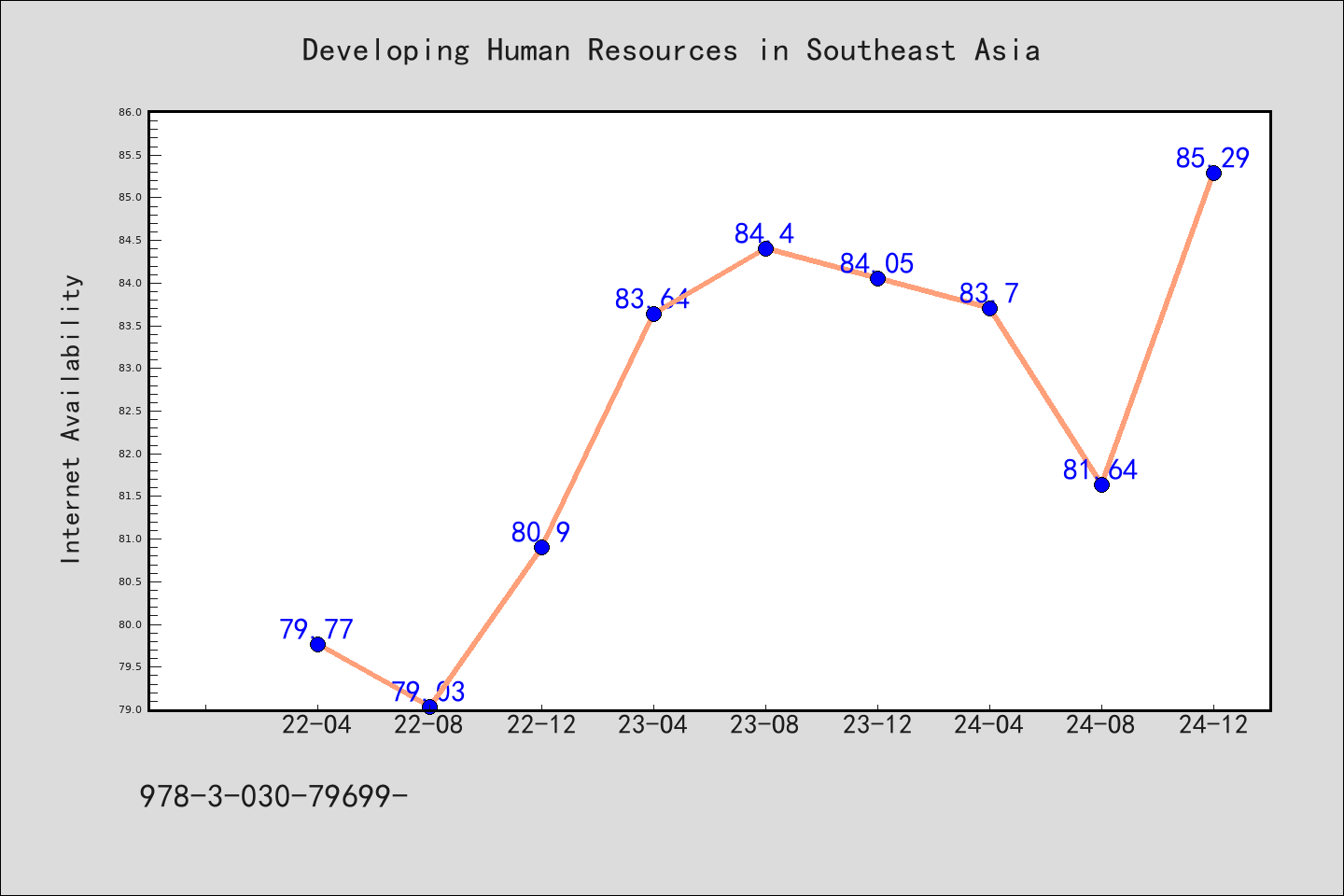Click the 84.4 peak data marker

[x=765, y=248]
